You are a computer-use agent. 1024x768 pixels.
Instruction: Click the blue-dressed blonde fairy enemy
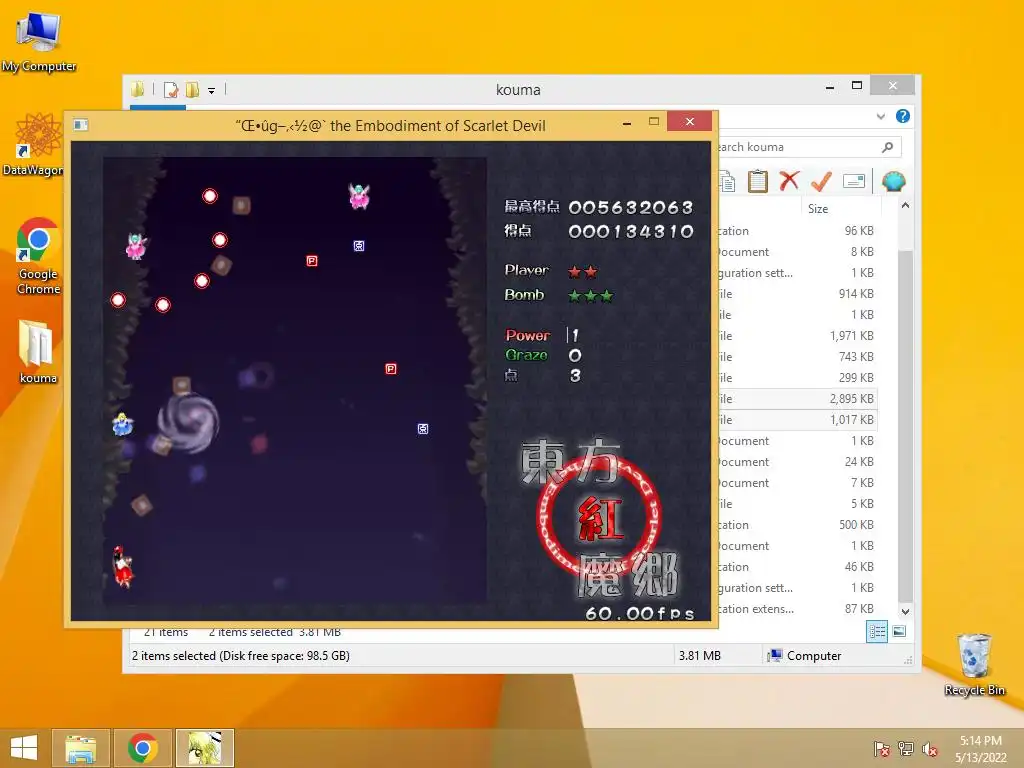122,424
